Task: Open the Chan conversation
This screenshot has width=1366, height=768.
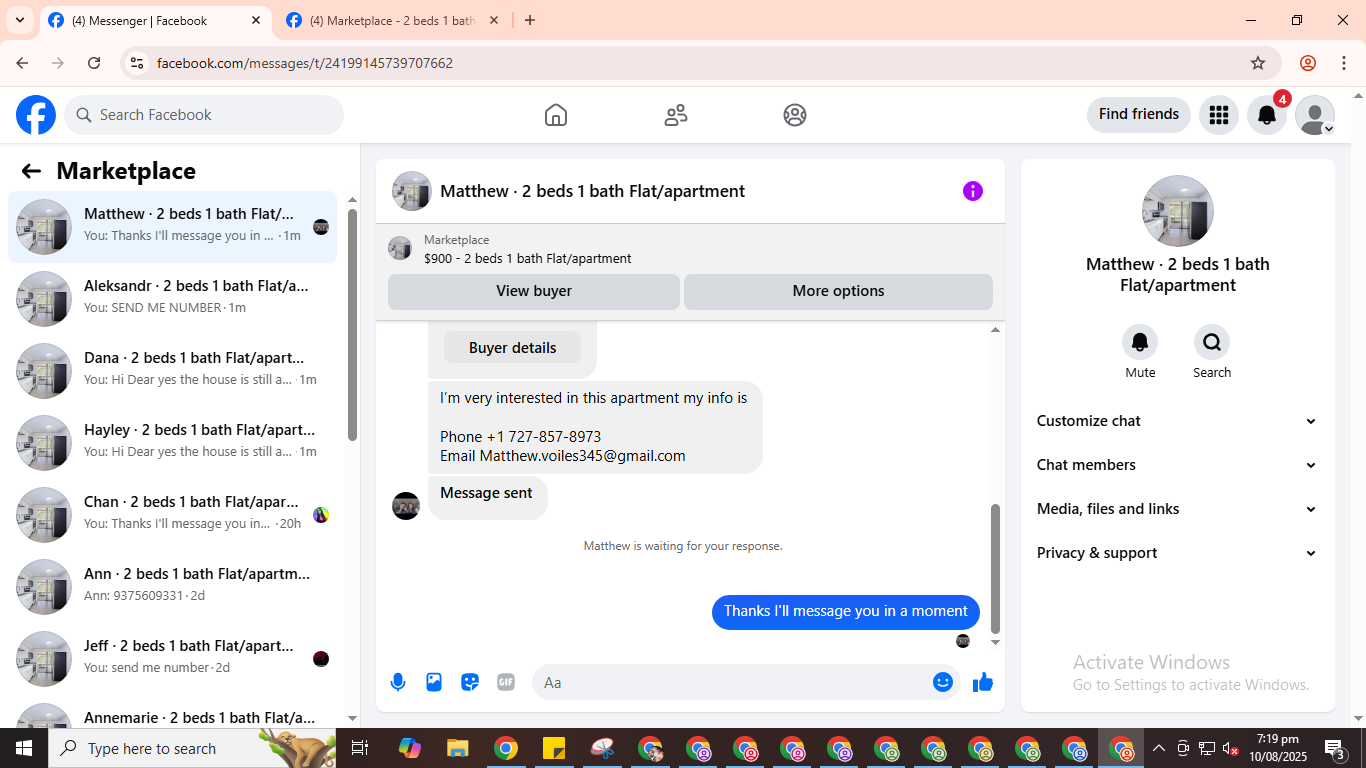Action: 172,515
